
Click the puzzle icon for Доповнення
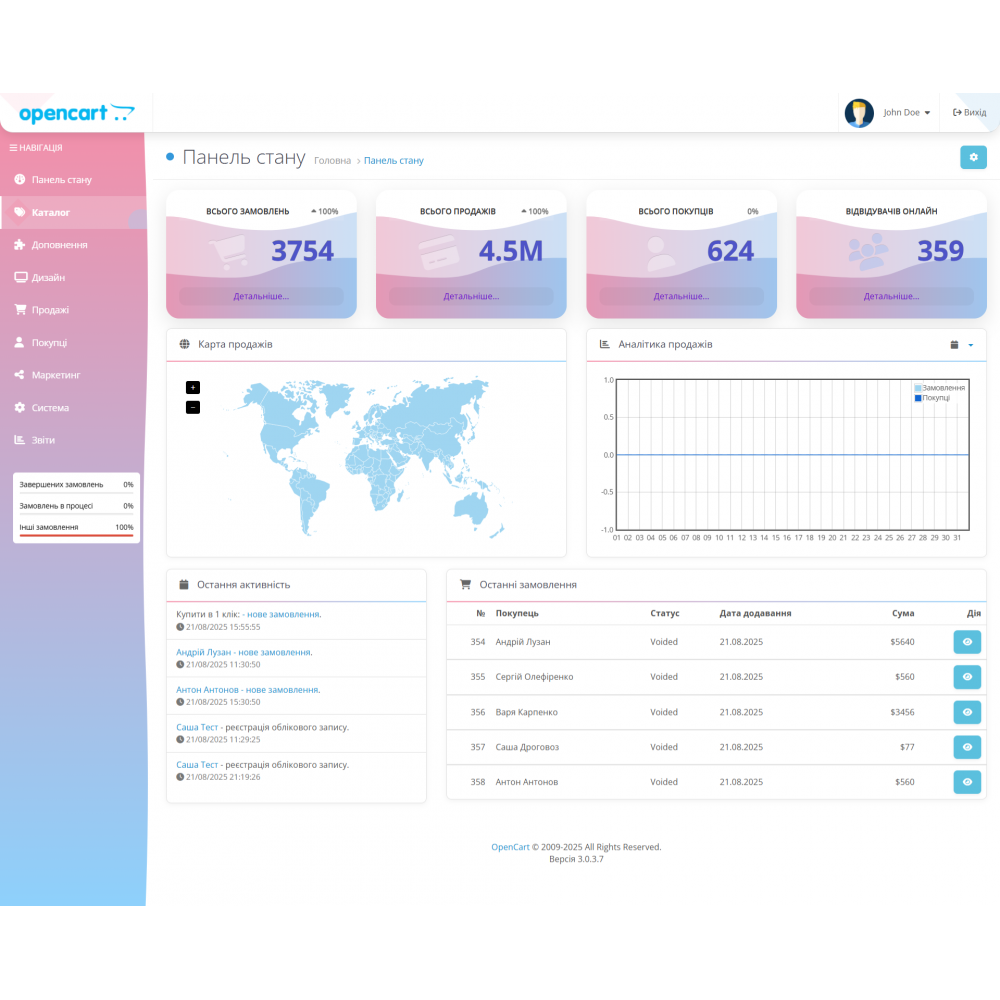20,245
